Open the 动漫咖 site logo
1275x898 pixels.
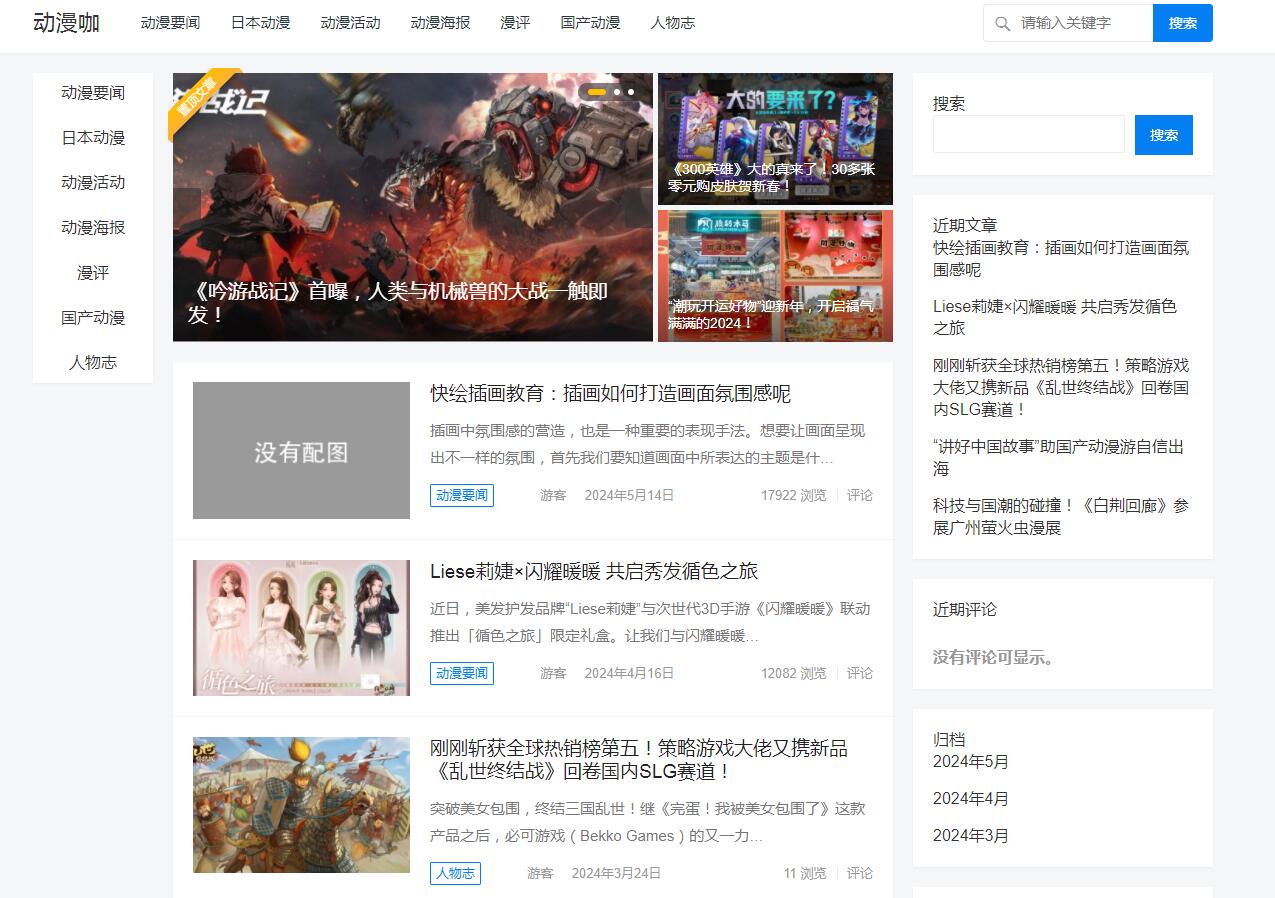(66, 23)
